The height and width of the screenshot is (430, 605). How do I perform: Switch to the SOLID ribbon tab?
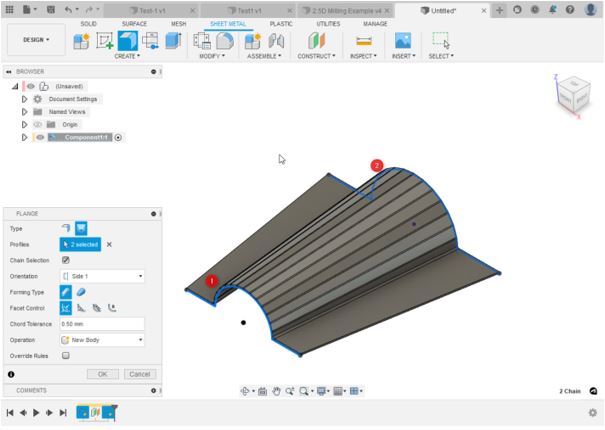coord(88,24)
